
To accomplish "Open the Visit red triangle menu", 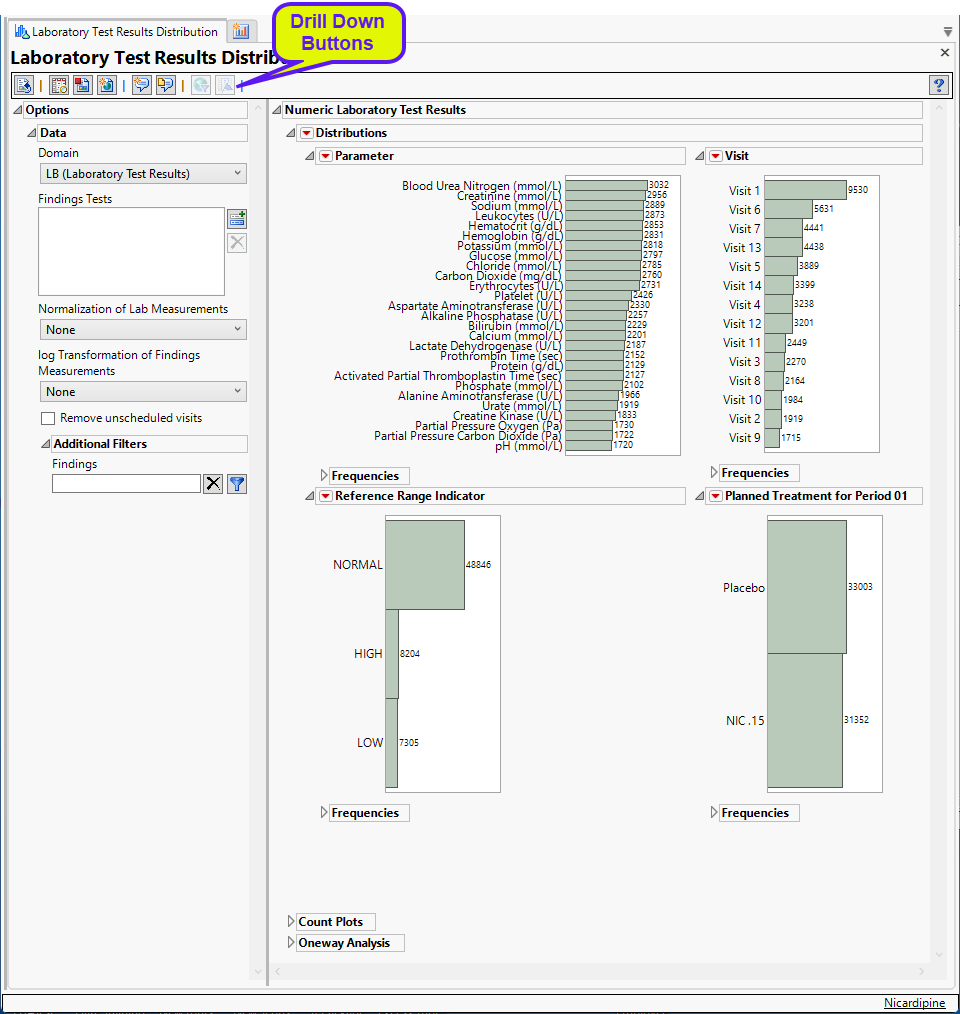I will coord(715,156).
